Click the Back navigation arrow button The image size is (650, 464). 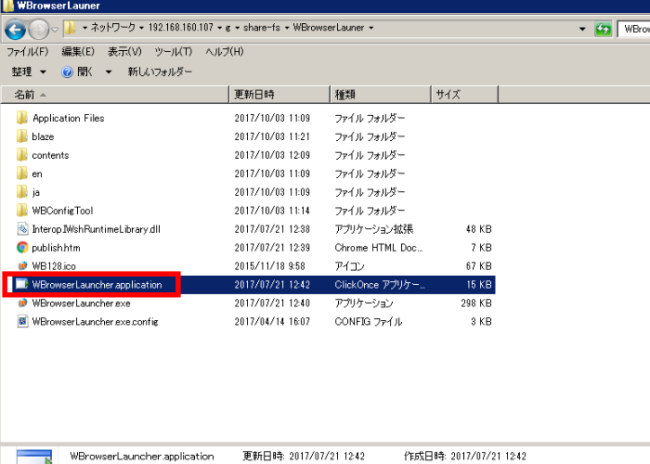tap(15, 29)
